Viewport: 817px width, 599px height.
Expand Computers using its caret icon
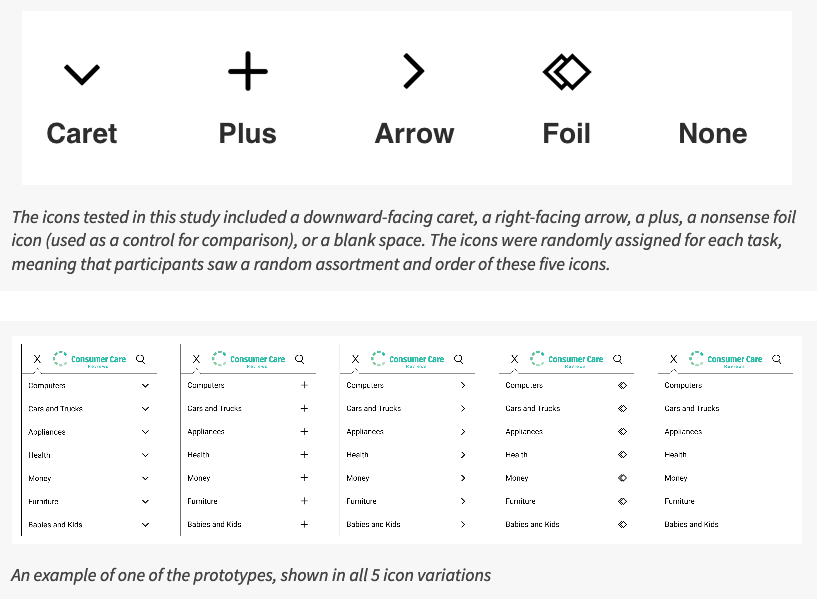(145, 385)
